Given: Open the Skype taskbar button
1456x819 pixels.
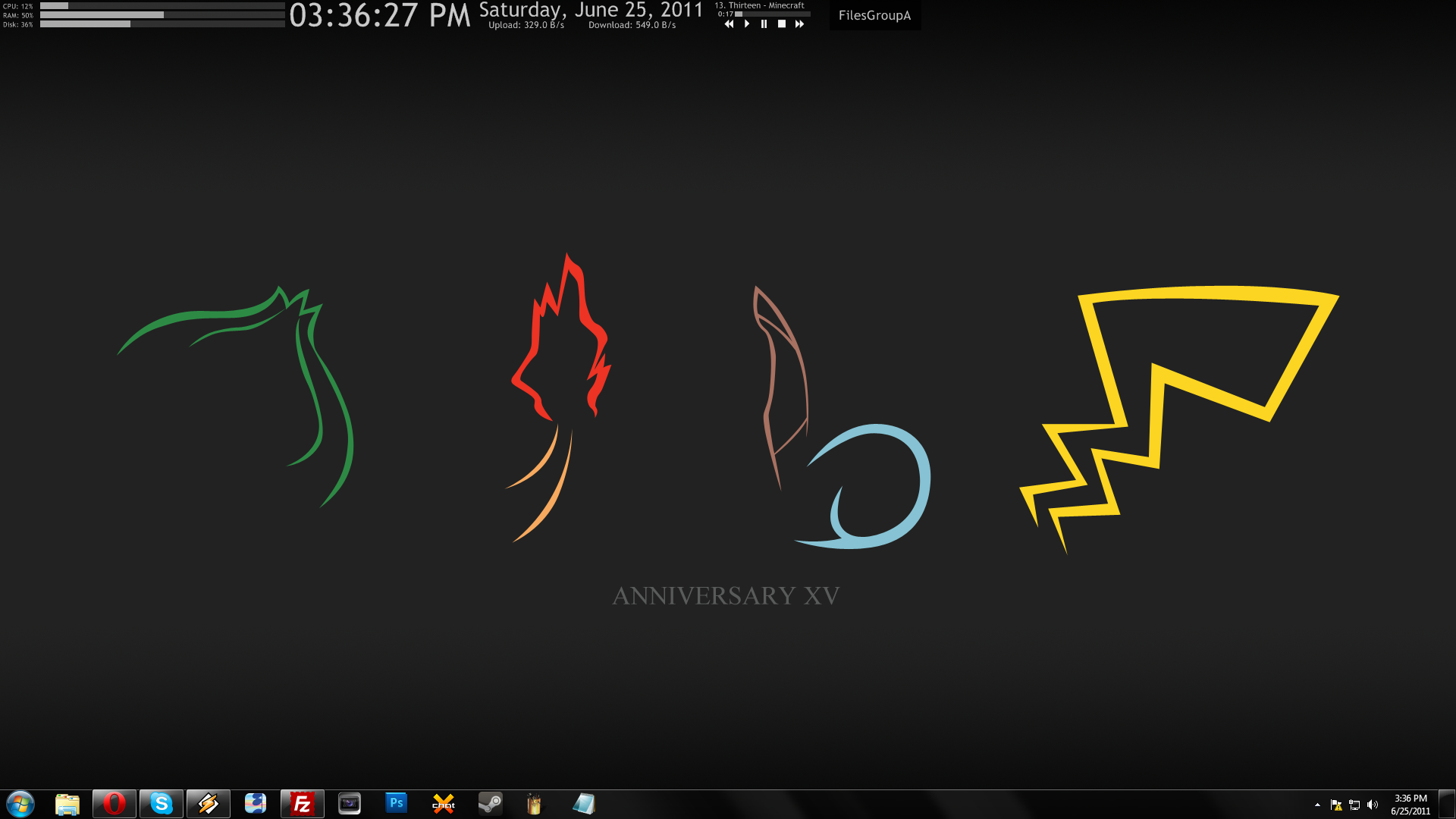Looking at the screenshot, I should coord(162,804).
